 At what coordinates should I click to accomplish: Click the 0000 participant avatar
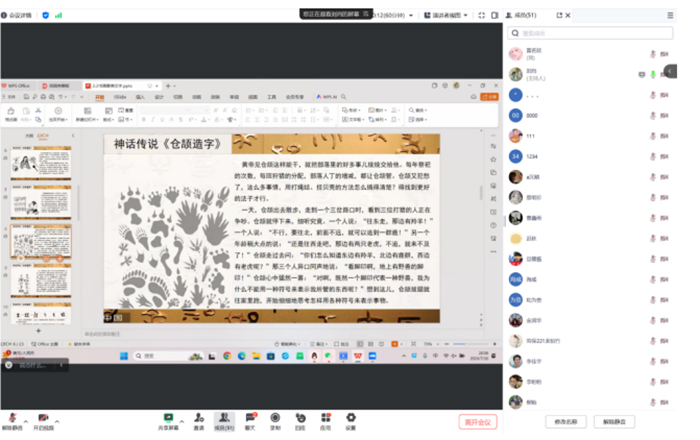(x=516, y=116)
